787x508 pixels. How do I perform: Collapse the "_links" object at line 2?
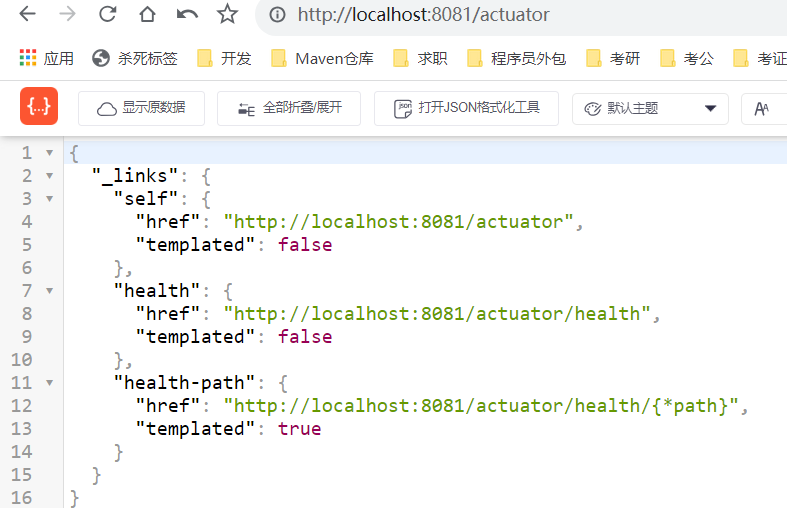[50, 176]
